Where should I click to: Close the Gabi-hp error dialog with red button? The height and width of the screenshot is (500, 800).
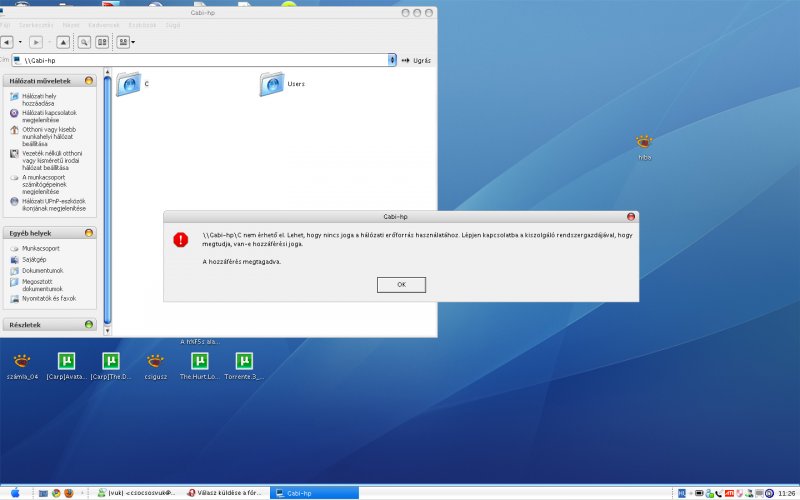point(631,216)
